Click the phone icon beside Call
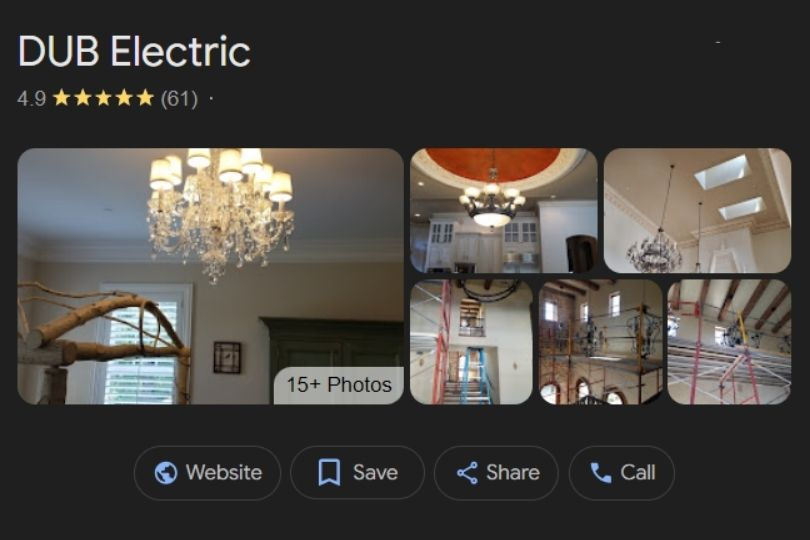Viewport: 810px width, 540px height. pyautogui.click(x=601, y=472)
